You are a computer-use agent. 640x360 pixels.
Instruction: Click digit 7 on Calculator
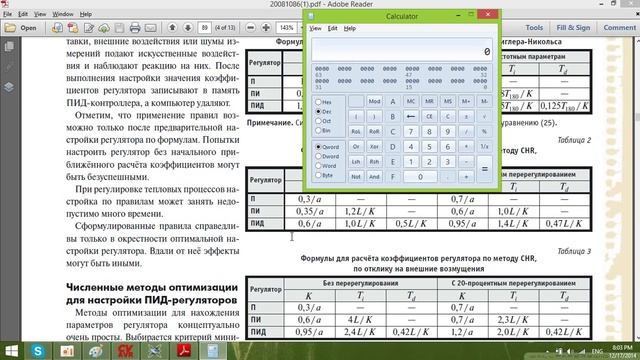411,131
